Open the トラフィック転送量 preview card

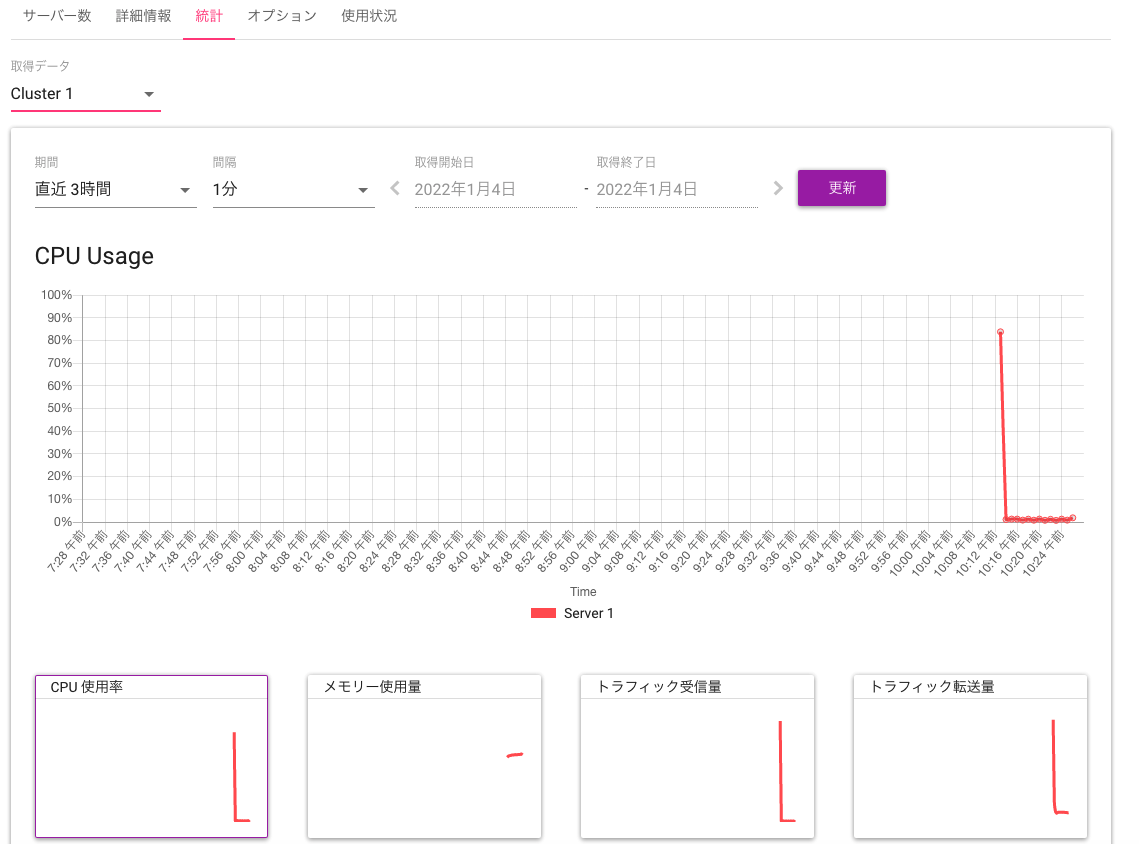tap(970, 757)
